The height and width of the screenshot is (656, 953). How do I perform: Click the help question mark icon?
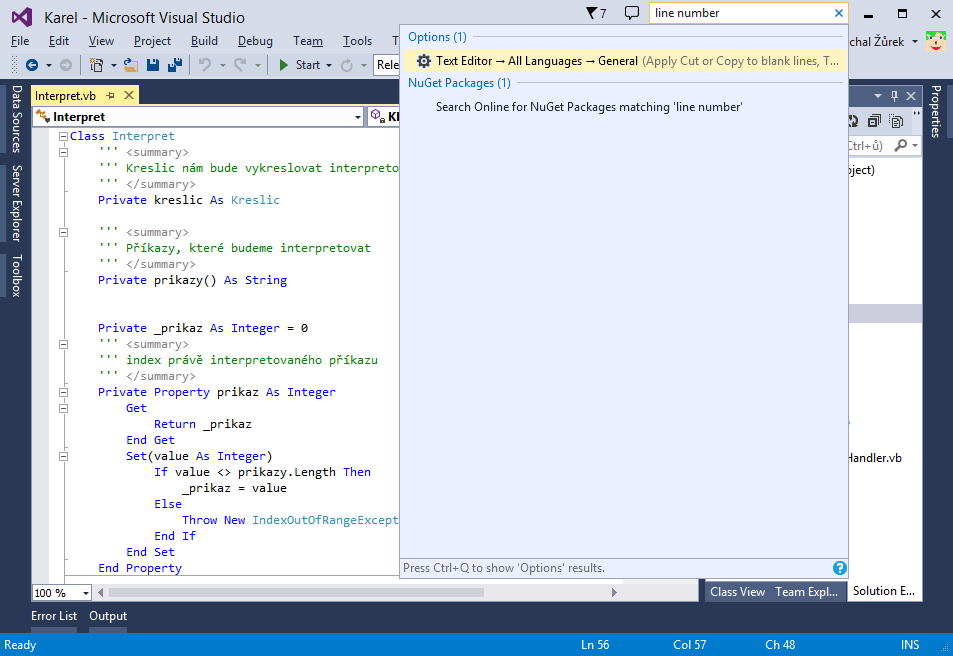click(x=839, y=567)
